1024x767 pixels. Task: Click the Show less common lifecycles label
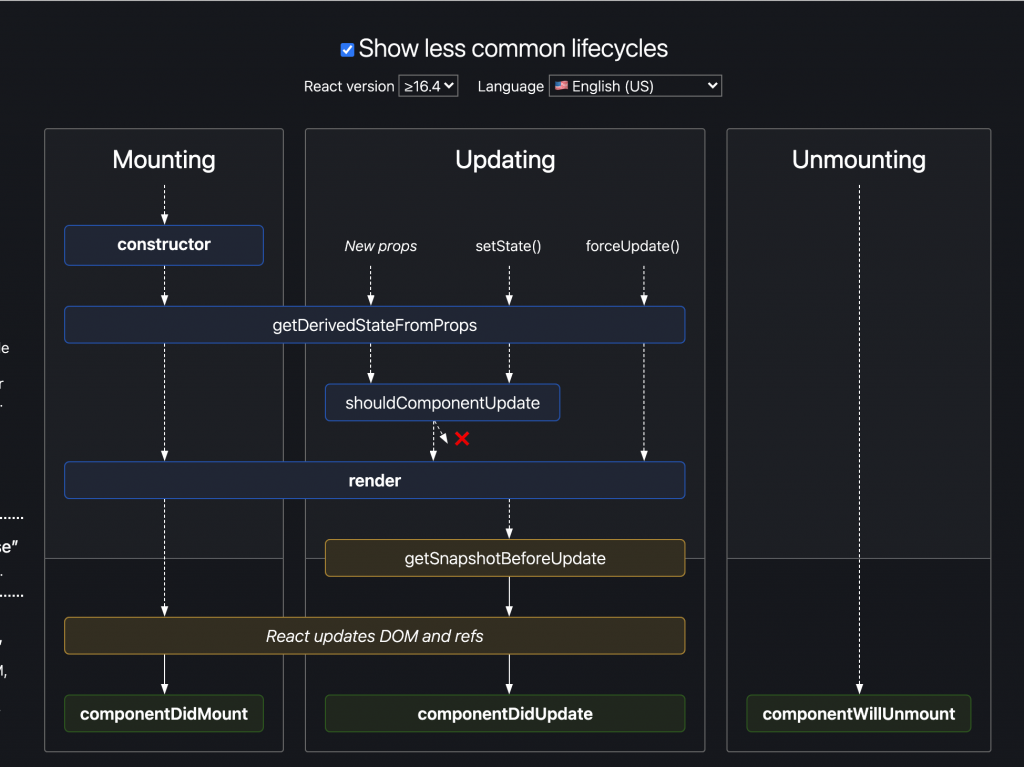coord(513,49)
